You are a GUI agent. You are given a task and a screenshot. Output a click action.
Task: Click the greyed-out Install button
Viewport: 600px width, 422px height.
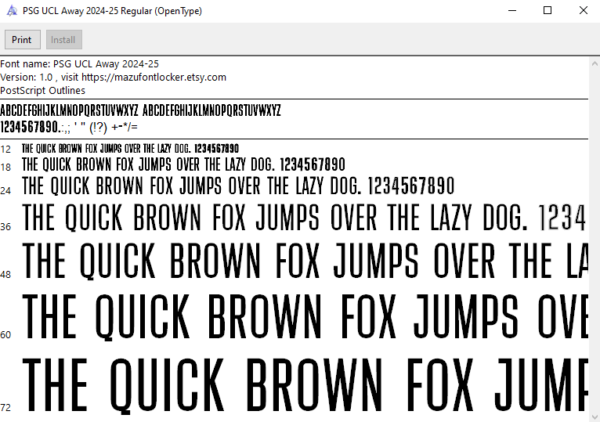point(64,40)
